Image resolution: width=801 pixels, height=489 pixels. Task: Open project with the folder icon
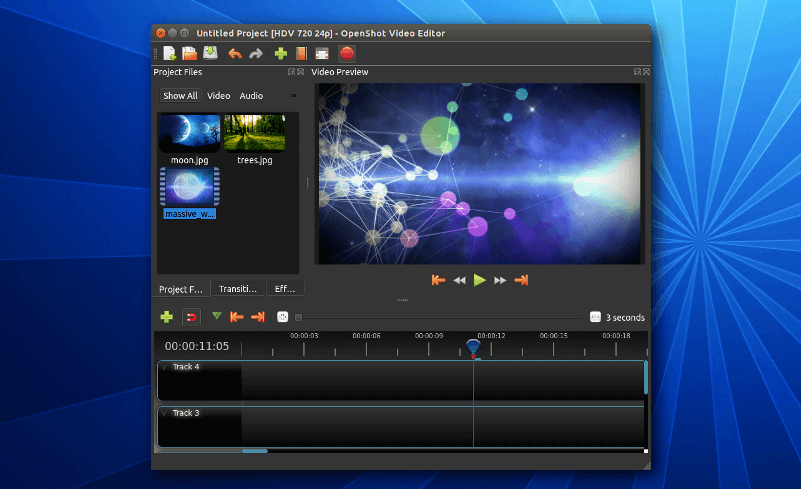(x=190, y=54)
